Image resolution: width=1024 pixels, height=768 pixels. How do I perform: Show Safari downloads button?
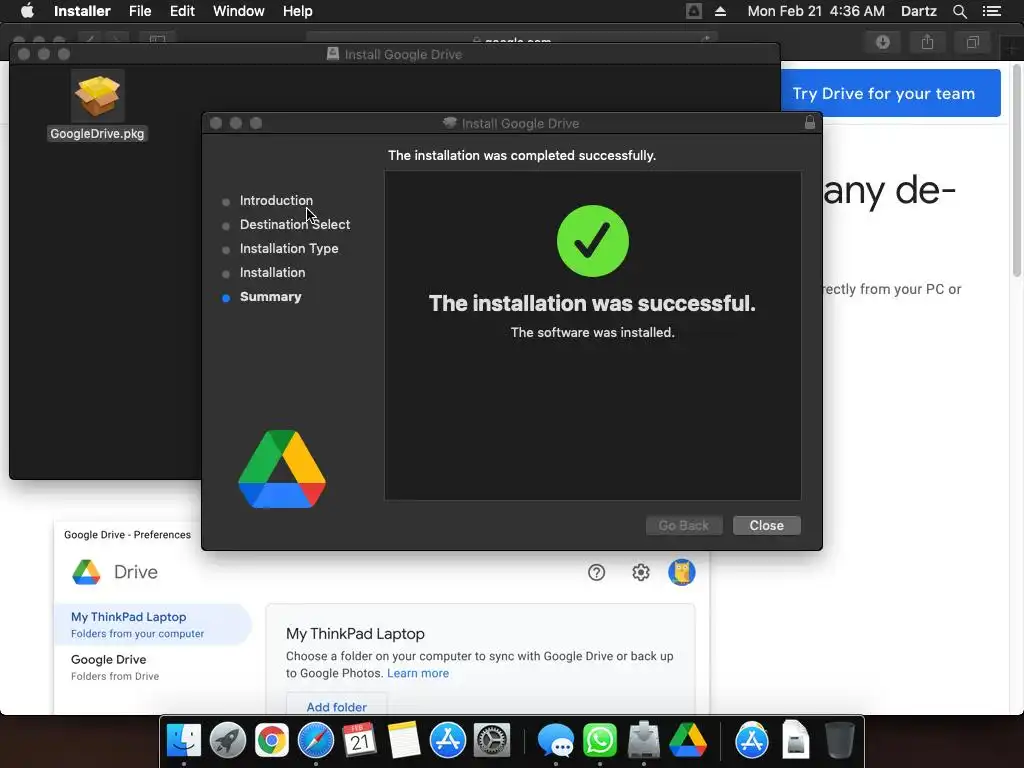click(883, 42)
